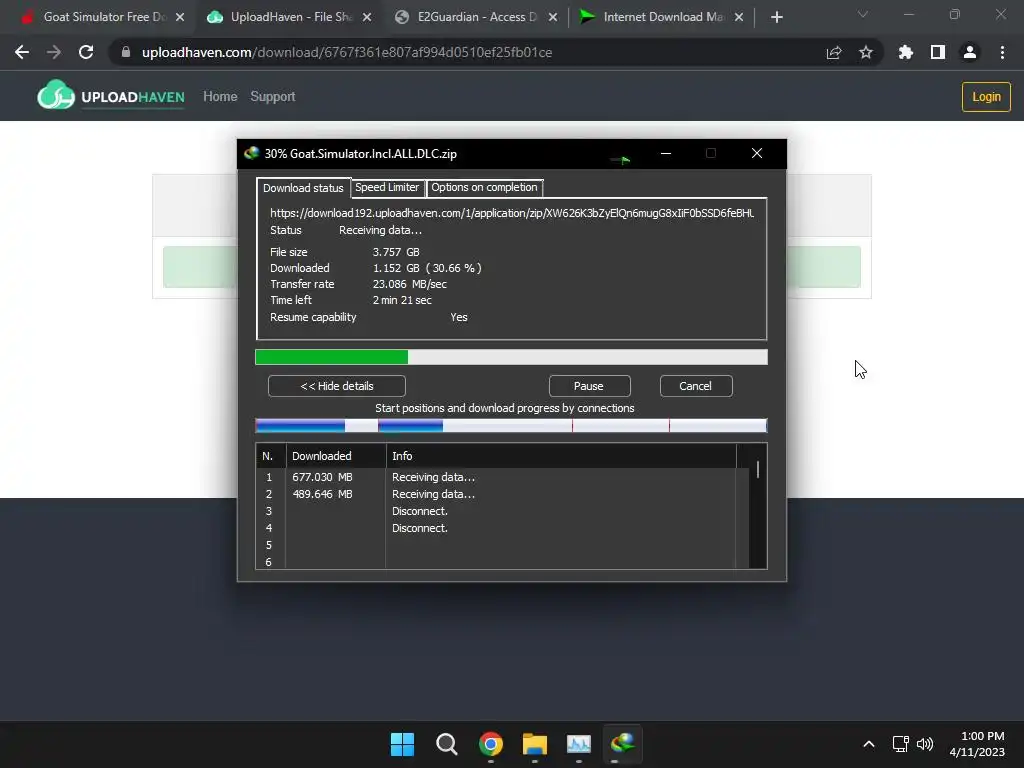This screenshot has height=768, width=1024.
Task: Close the IDM download dialog
Action: pyautogui.click(x=757, y=153)
